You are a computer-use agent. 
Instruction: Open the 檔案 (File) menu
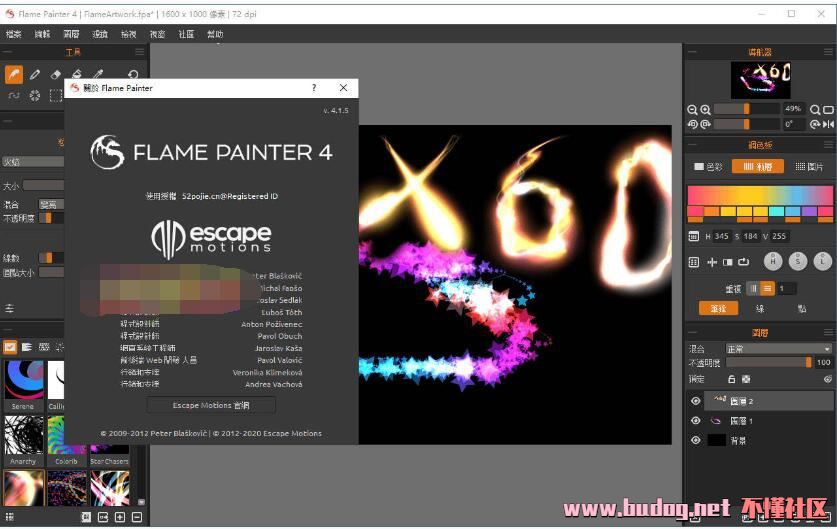click(x=14, y=34)
